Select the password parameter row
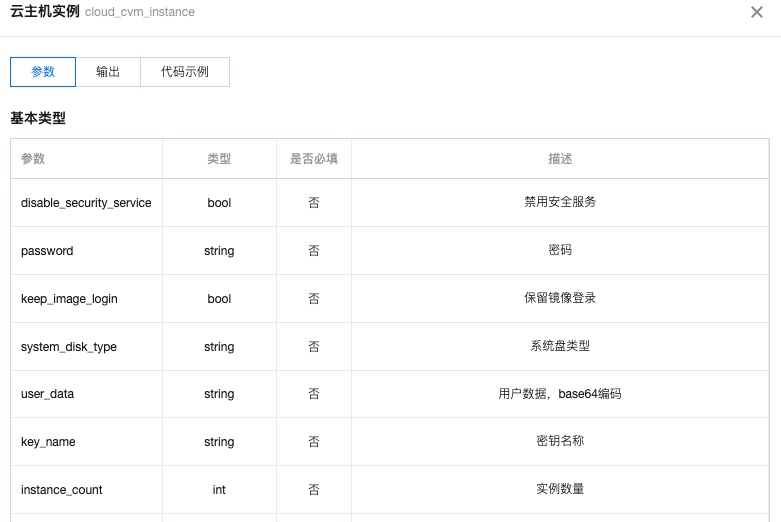The height and width of the screenshot is (522, 781). [390, 251]
